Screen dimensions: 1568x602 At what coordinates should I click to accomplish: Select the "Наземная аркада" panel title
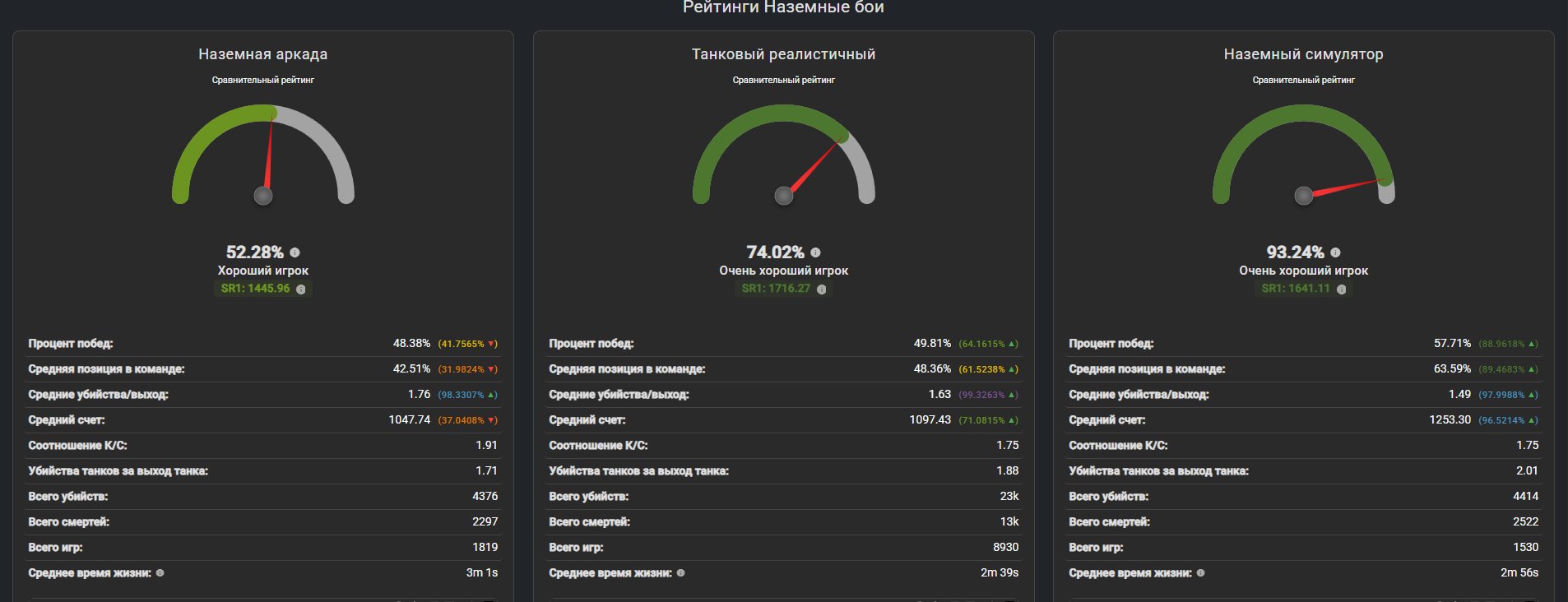pos(262,54)
